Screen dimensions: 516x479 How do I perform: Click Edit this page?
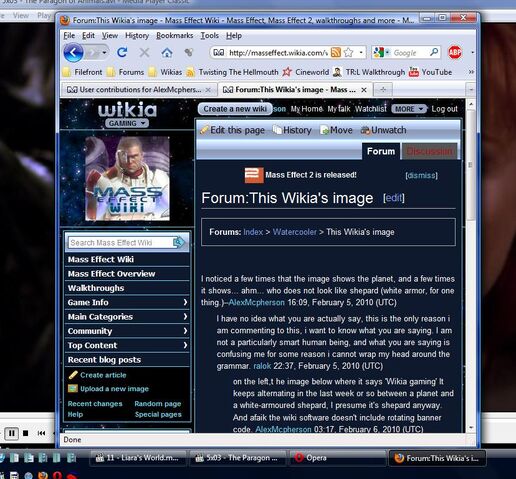[x=233, y=130]
